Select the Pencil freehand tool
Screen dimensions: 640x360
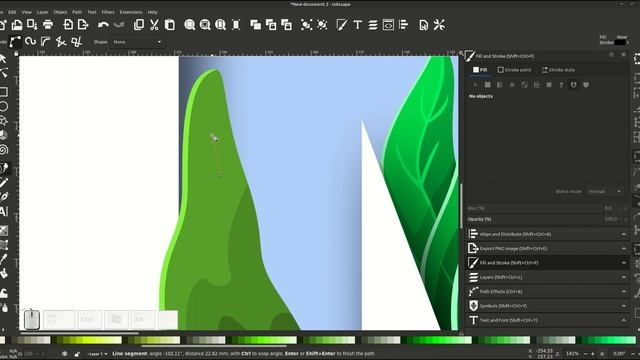(x=3, y=182)
